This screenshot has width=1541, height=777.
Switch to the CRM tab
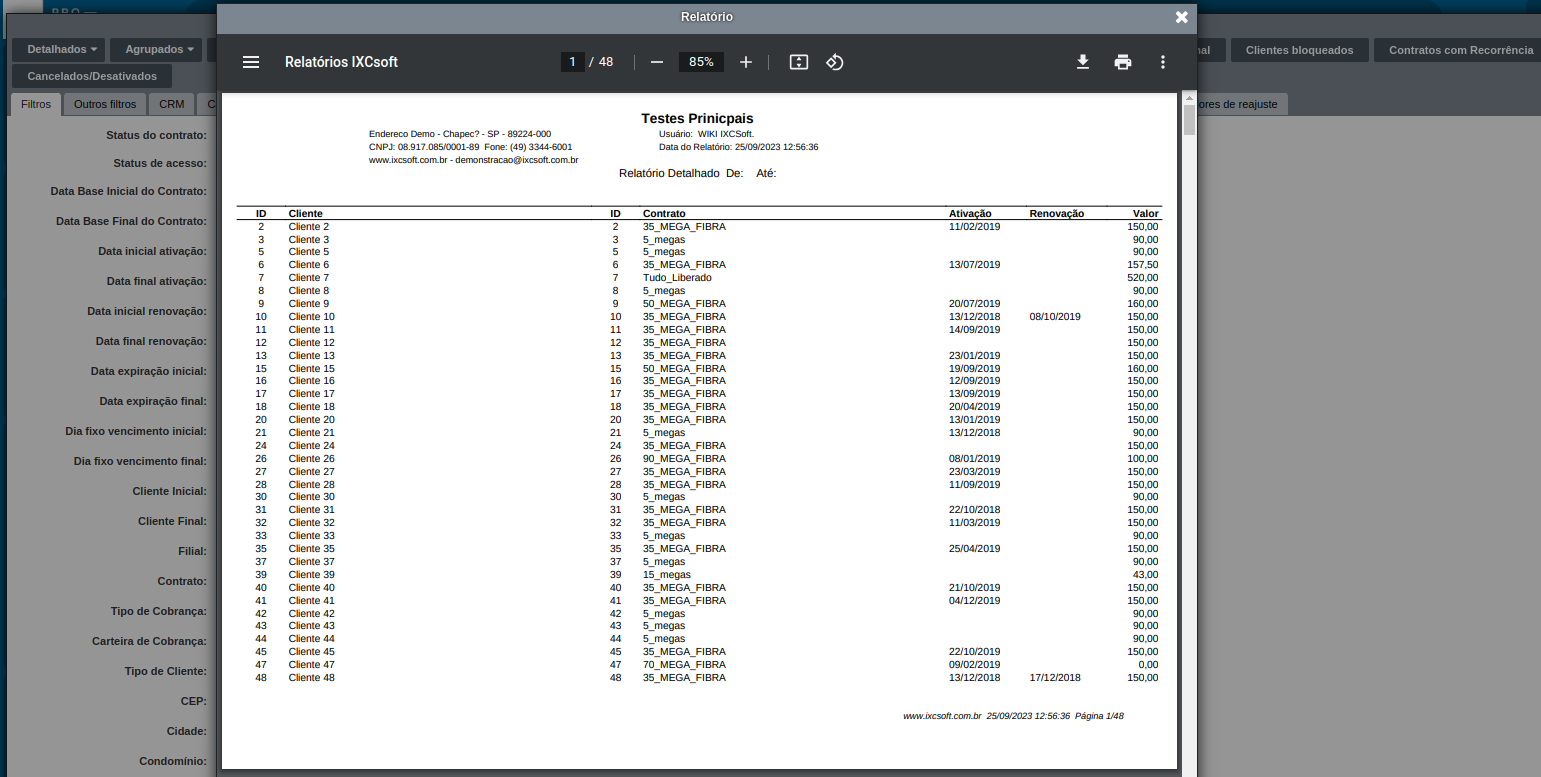click(x=172, y=104)
